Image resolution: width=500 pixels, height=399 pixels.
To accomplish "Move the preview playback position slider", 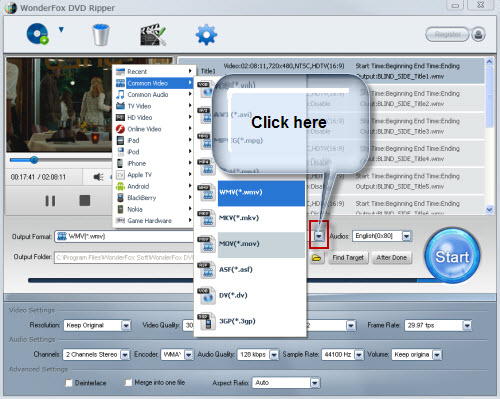I will pos(34,160).
